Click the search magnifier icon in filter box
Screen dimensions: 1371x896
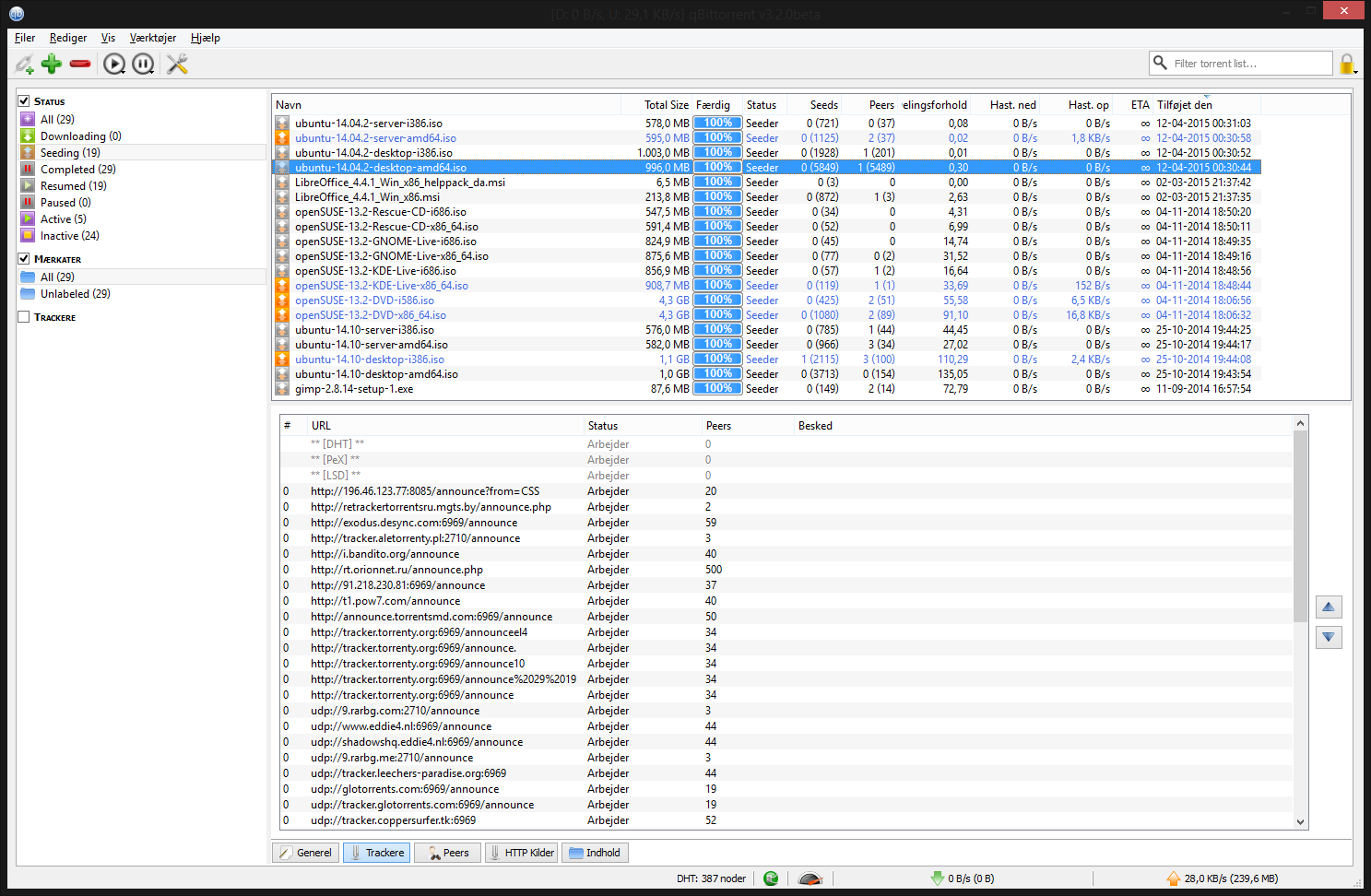(x=1160, y=63)
